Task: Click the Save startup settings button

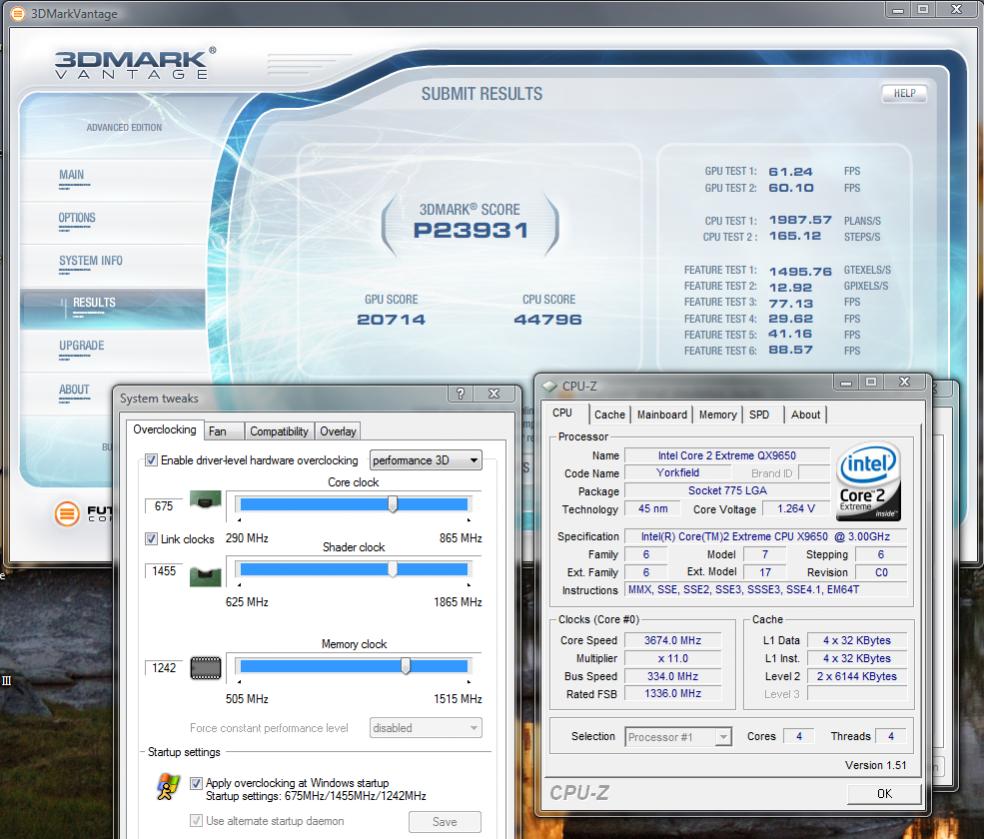Action: pyautogui.click(x=445, y=821)
